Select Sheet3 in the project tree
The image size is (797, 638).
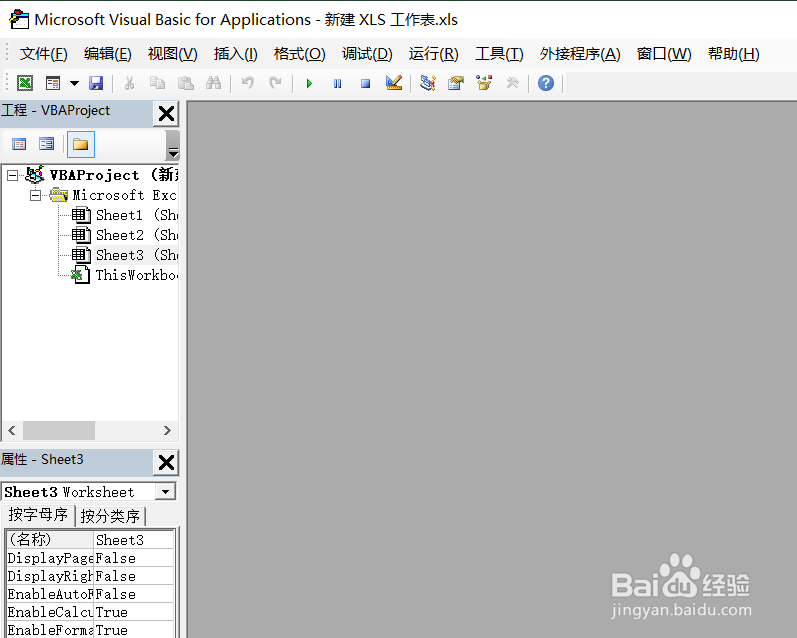point(137,255)
